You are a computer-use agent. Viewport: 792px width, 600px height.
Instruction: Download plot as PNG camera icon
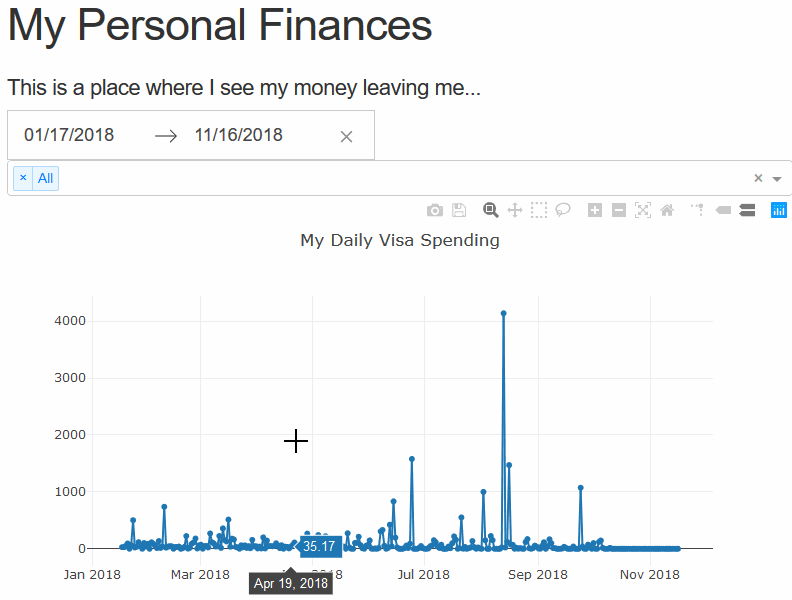(435, 210)
